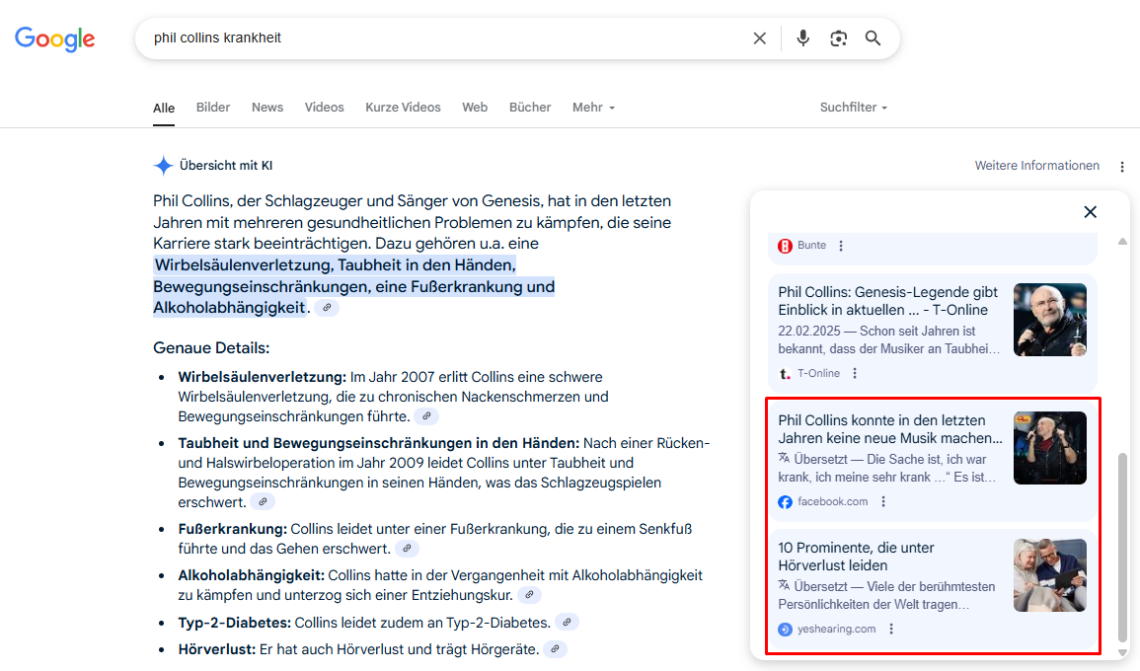This screenshot has width=1140, height=671.
Task: Open source link for Taubheit bullet
Action: coord(262,502)
